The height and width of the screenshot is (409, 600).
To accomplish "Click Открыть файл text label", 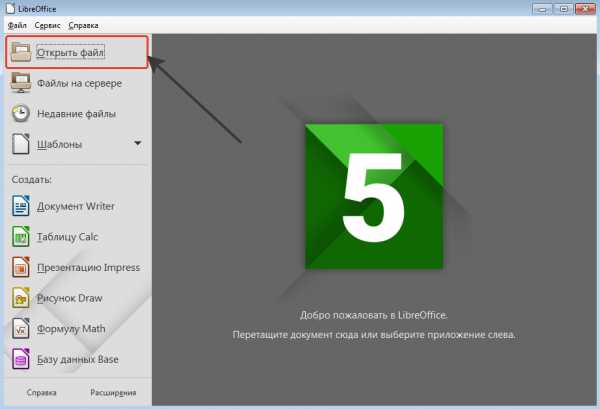I will (70, 52).
